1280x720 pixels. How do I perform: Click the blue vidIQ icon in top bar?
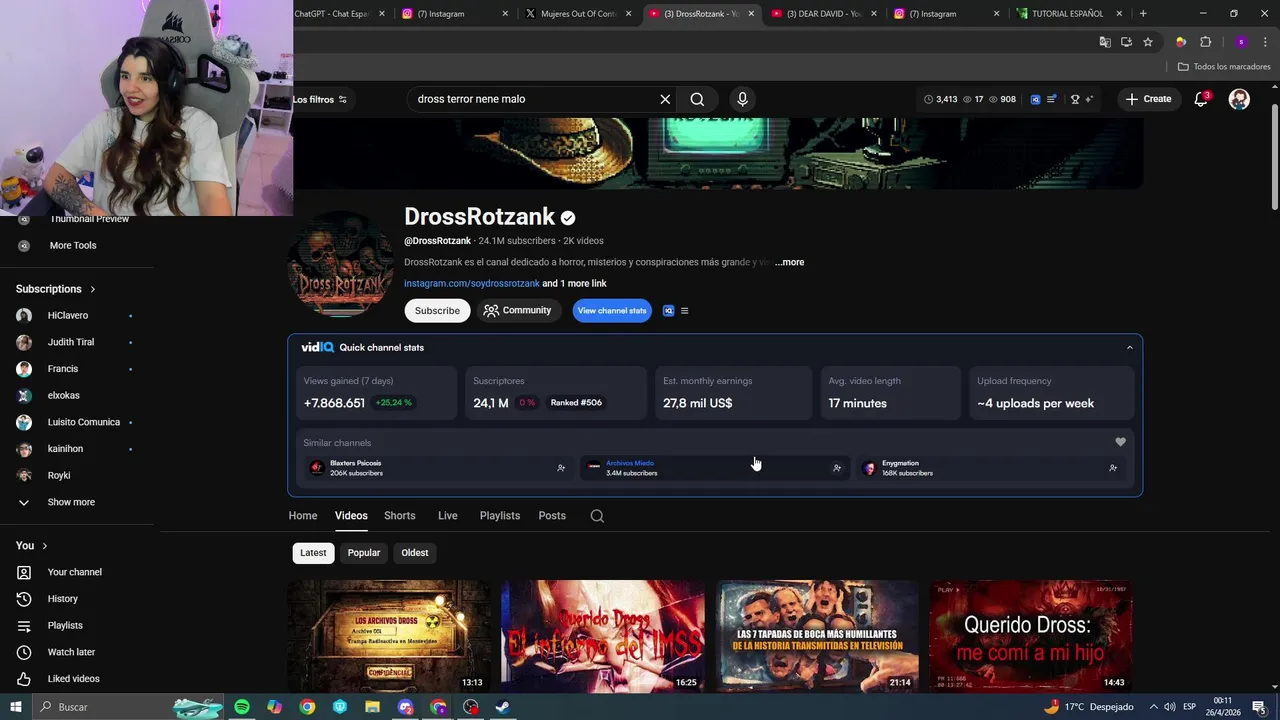(1035, 99)
